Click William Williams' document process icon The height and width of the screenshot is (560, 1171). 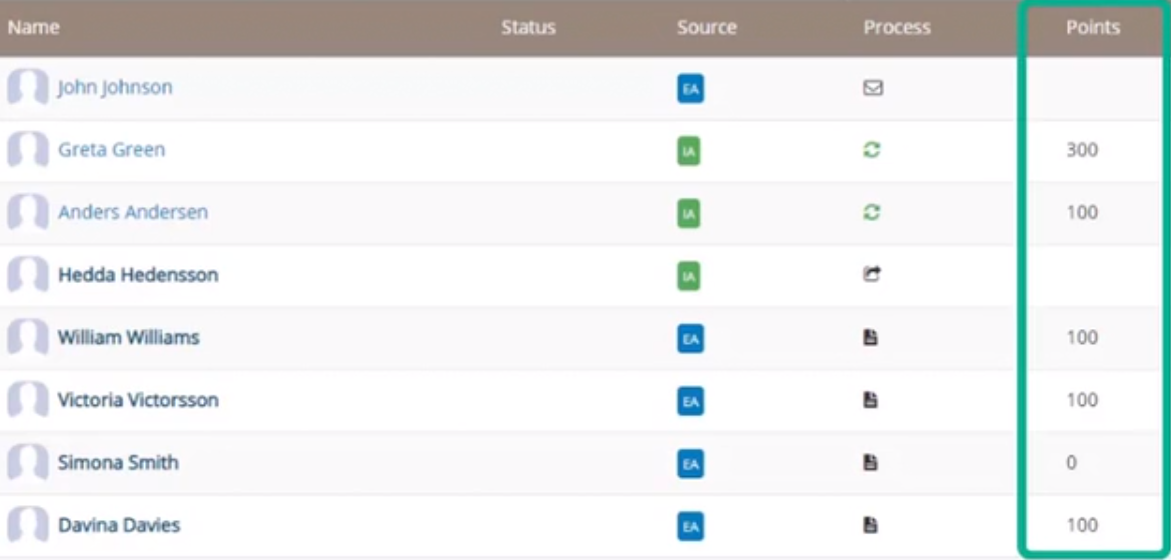[870, 338]
